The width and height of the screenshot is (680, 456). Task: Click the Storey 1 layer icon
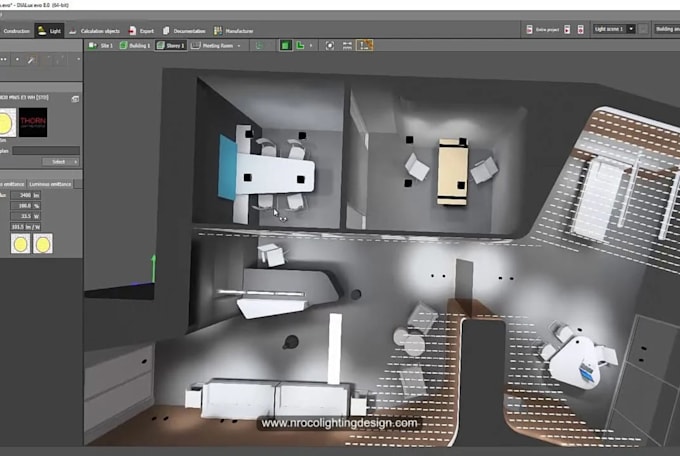tap(160, 45)
